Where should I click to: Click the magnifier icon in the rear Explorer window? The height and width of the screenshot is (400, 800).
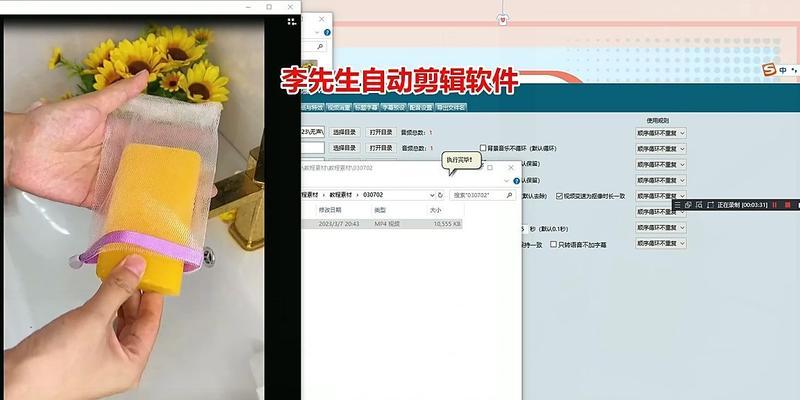click(320, 46)
